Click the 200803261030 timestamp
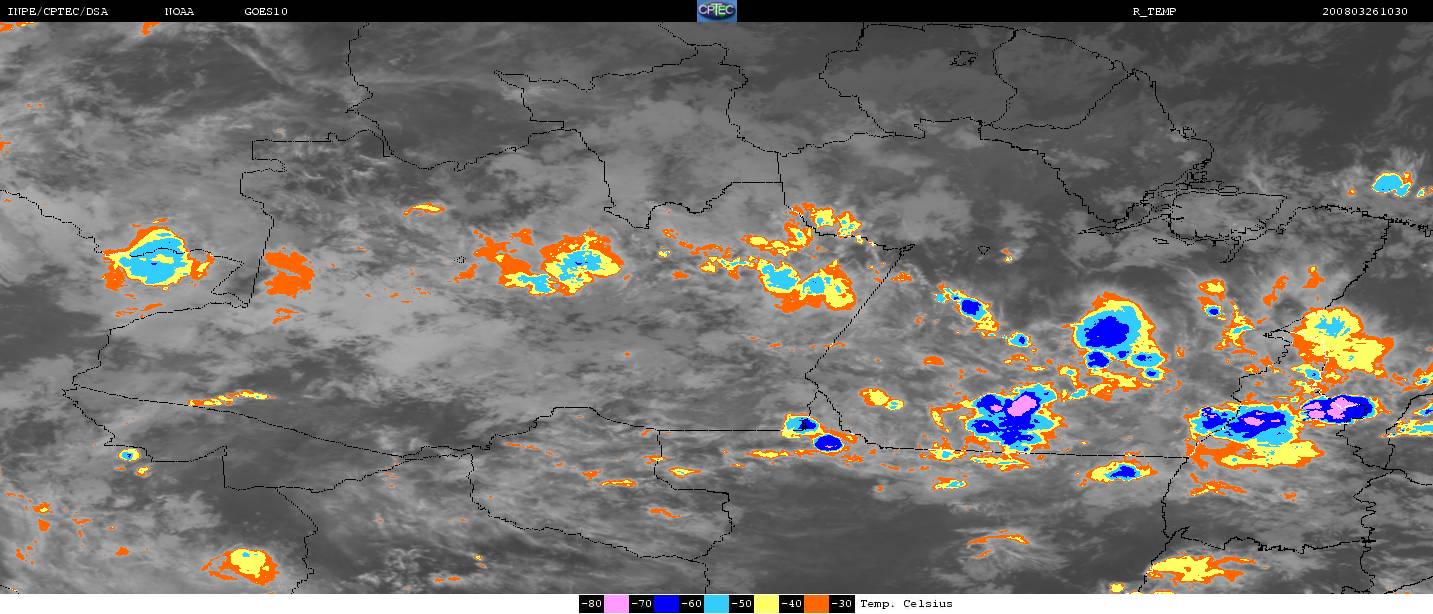 click(x=1365, y=12)
